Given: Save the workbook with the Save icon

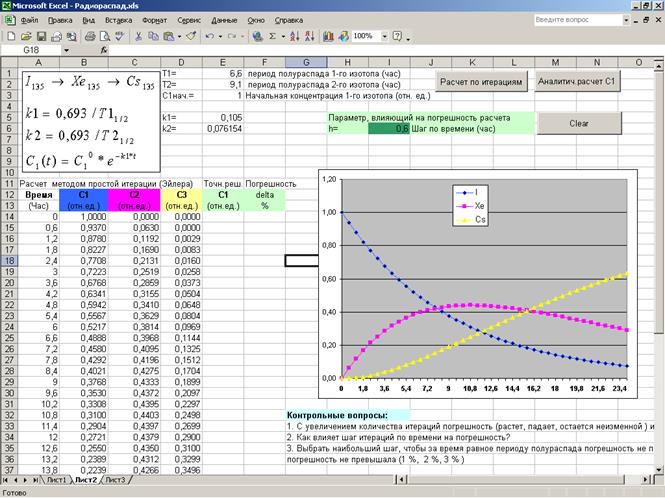Looking at the screenshot, I should [40, 36].
